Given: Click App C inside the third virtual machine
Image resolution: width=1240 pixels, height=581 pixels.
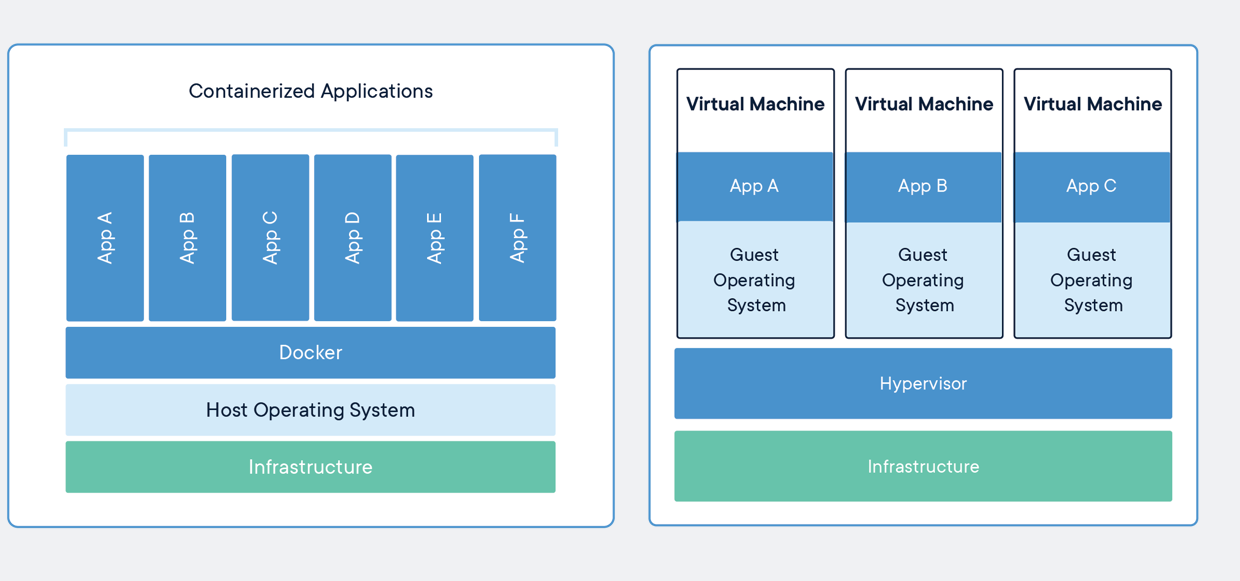Looking at the screenshot, I should point(1092,186).
